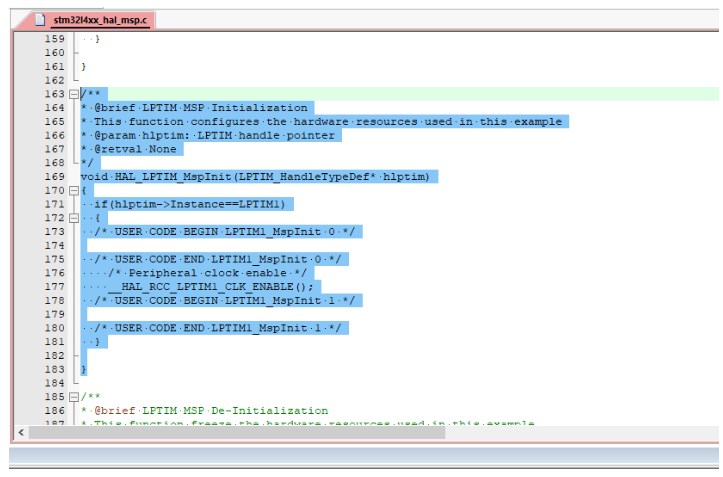
Task: Click 'USER CODE END LPTIM1_MspInit 1' comment
Action: (x=218, y=328)
